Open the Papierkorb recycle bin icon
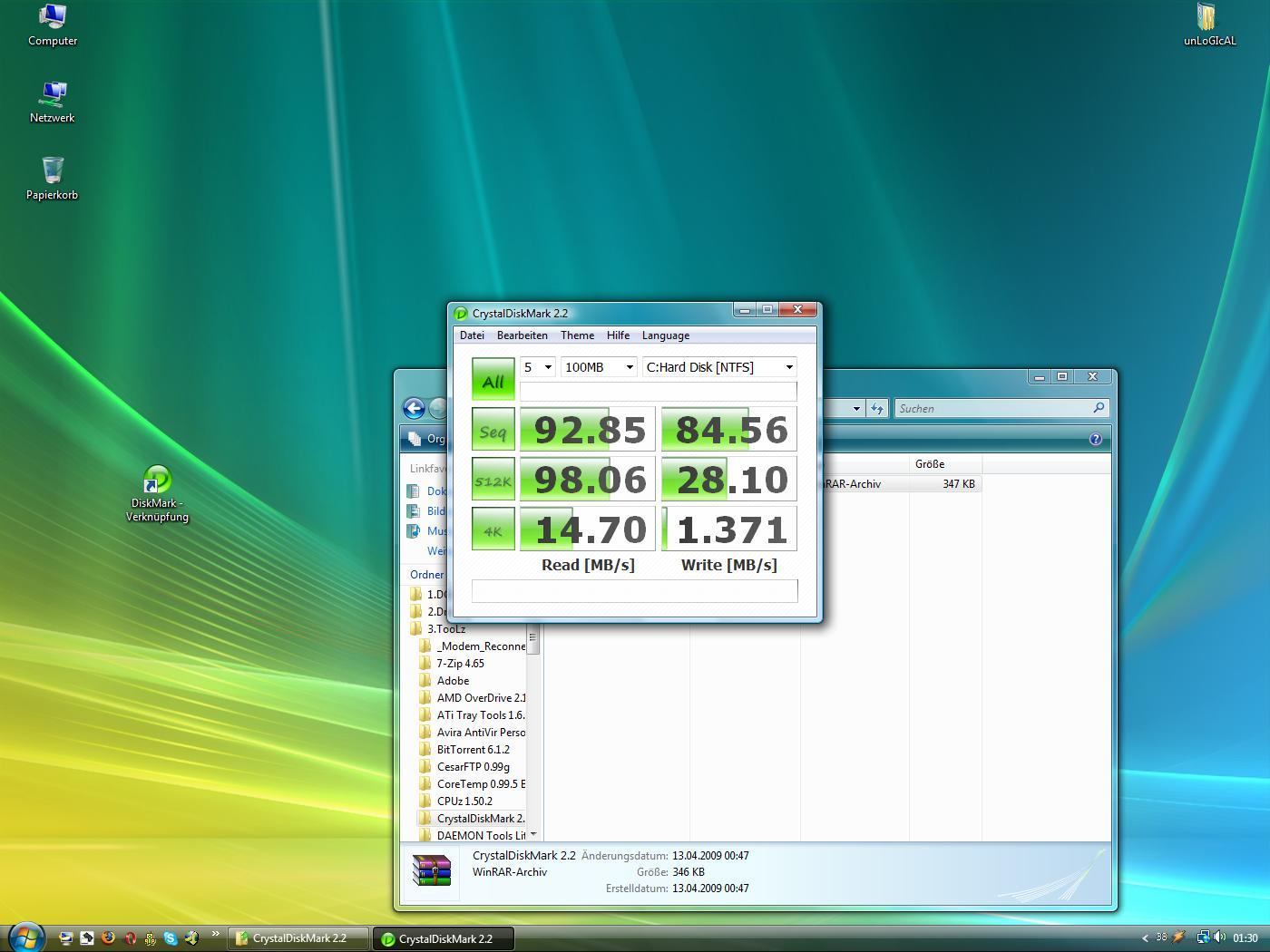The height and width of the screenshot is (952, 1270). pyautogui.click(x=53, y=179)
